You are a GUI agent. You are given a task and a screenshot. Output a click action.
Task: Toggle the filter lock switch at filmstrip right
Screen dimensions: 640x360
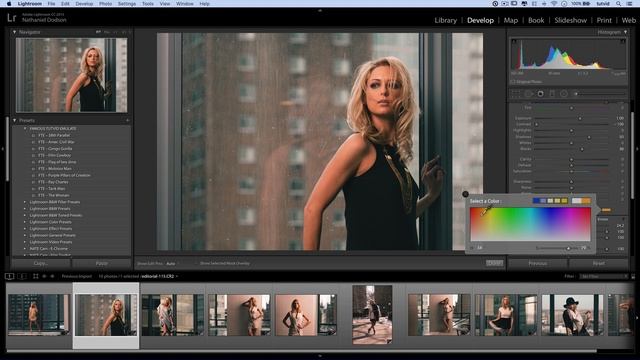[633, 276]
